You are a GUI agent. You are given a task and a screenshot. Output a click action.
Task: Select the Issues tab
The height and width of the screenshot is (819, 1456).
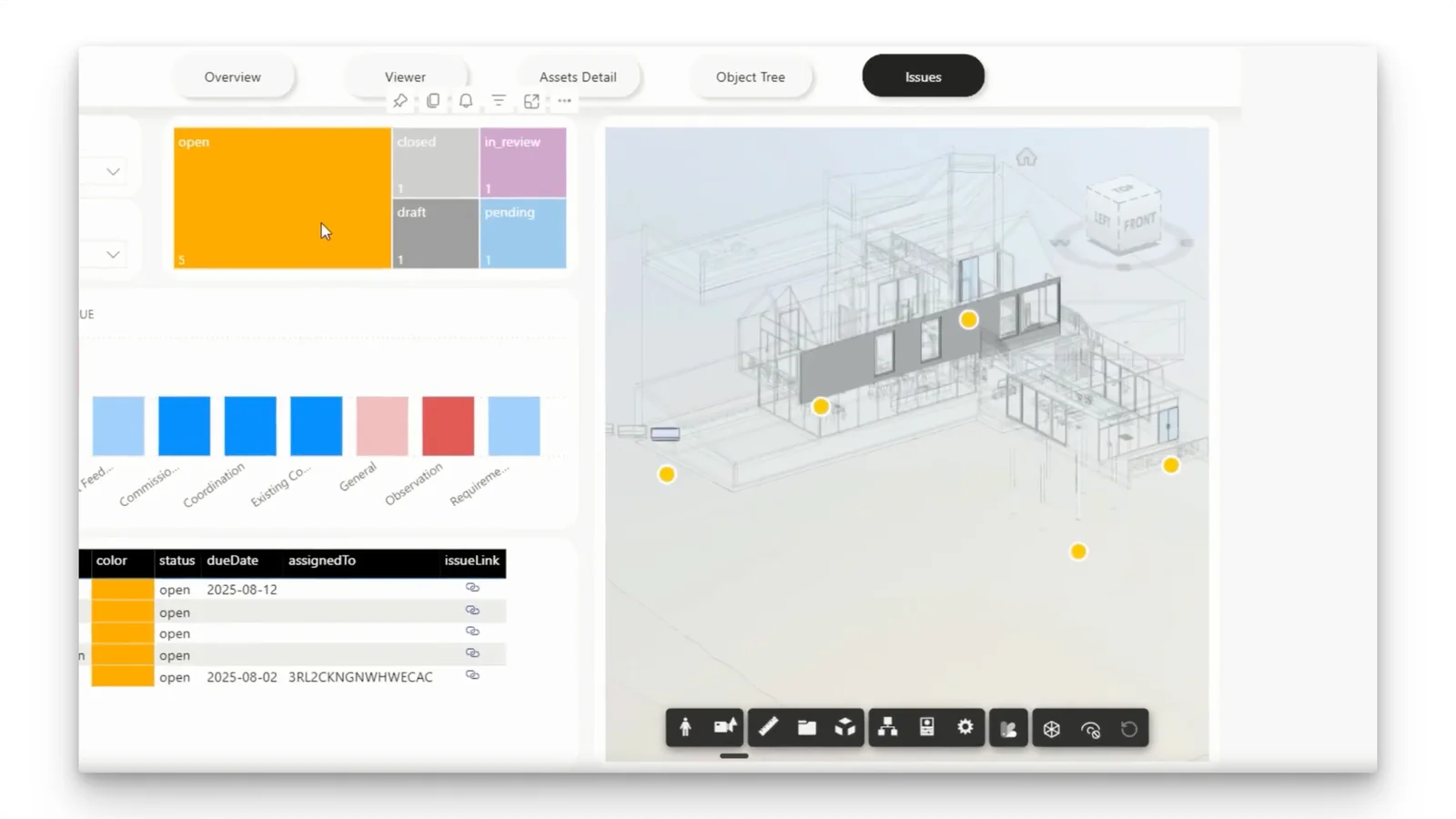pos(923,76)
